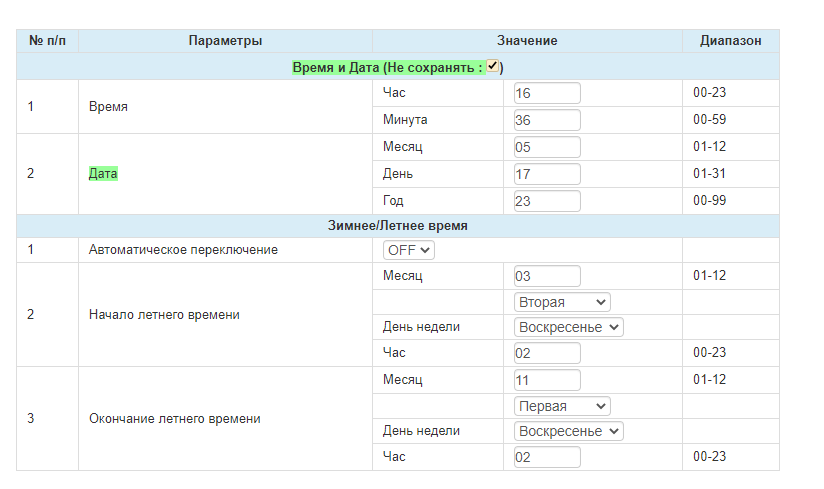Image resolution: width=824 pixels, height=489 pixels.
Task: Open the 'Первая' week dropdown
Action: tap(562, 406)
